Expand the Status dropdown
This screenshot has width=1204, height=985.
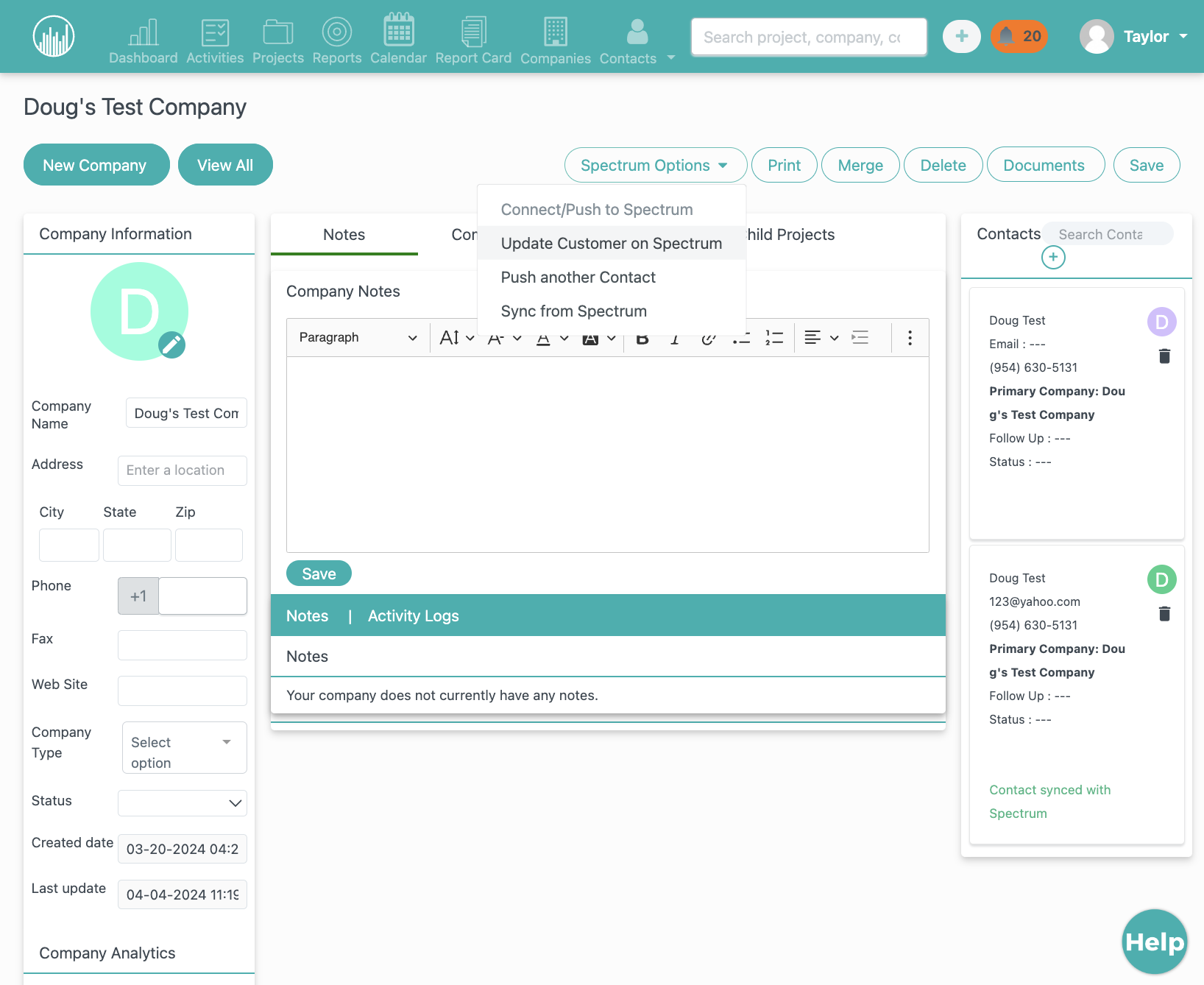(x=183, y=803)
